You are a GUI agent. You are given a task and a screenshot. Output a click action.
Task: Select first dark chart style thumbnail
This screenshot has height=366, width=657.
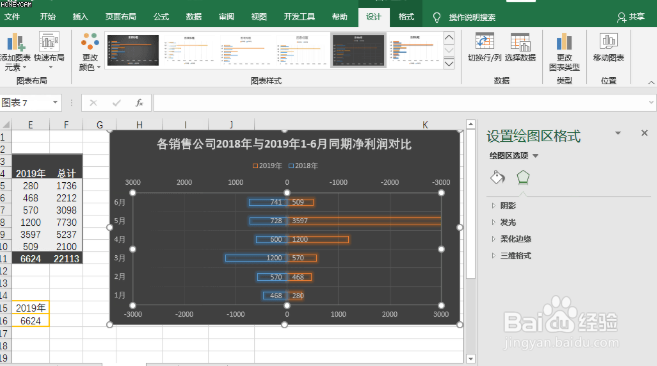coord(133,50)
